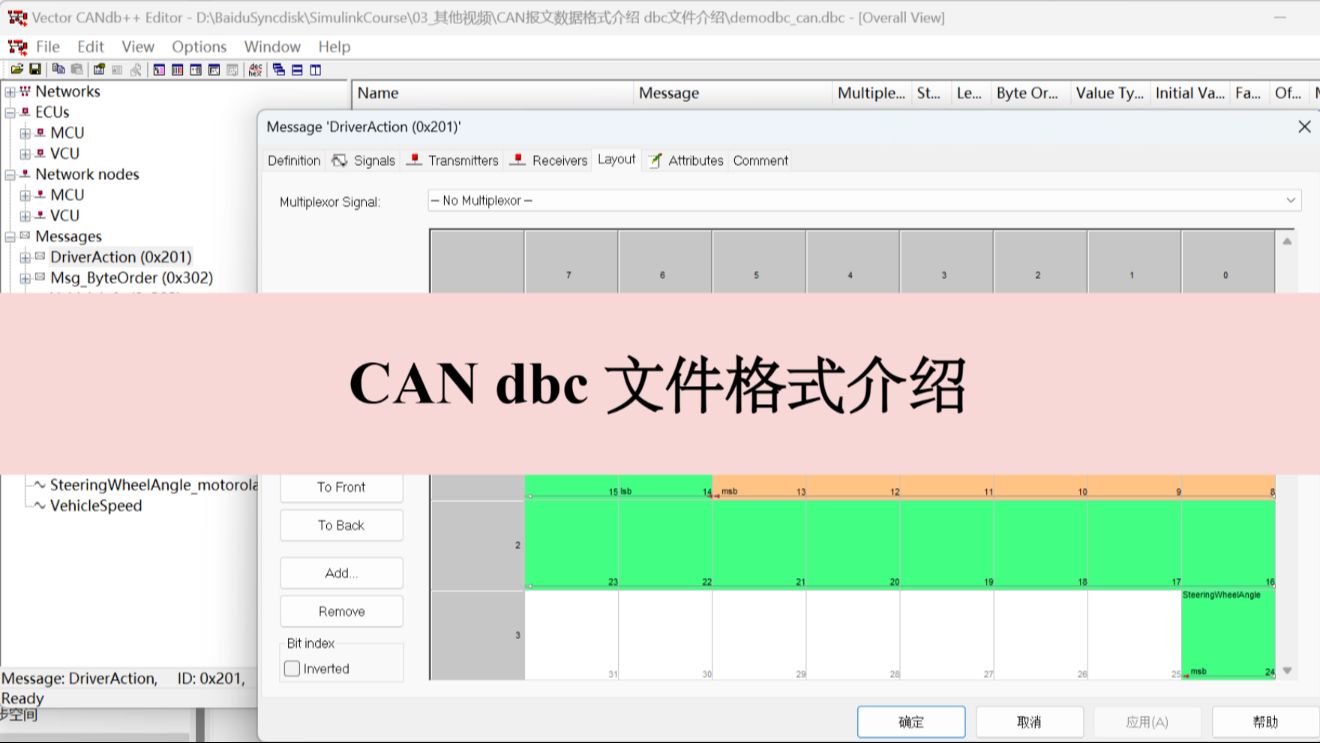The width and height of the screenshot is (1320, 743).
Task: Click the Remove button
Action: point(341,611)
